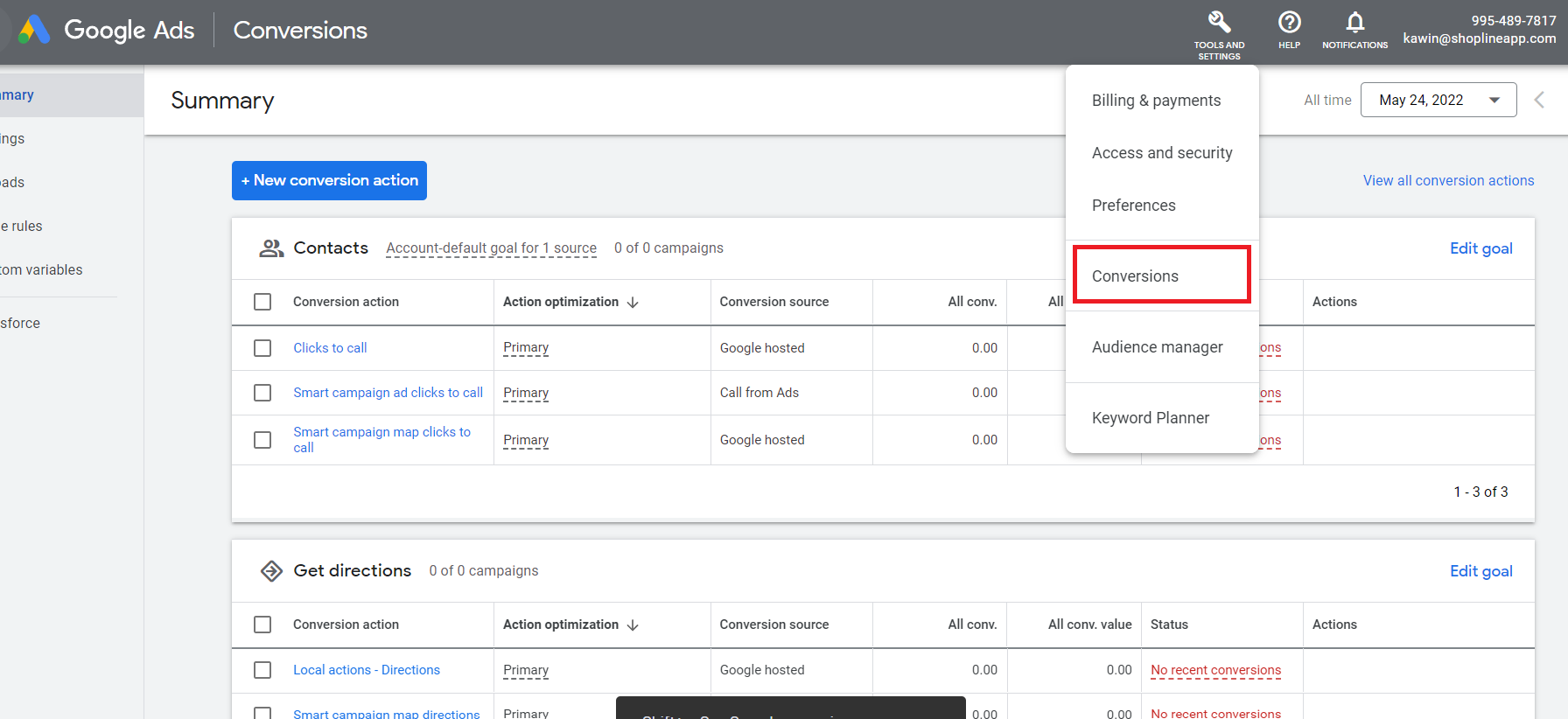
Task: Check the Smart campaign ad clicks to call checkbox
Action: point(262,393)
